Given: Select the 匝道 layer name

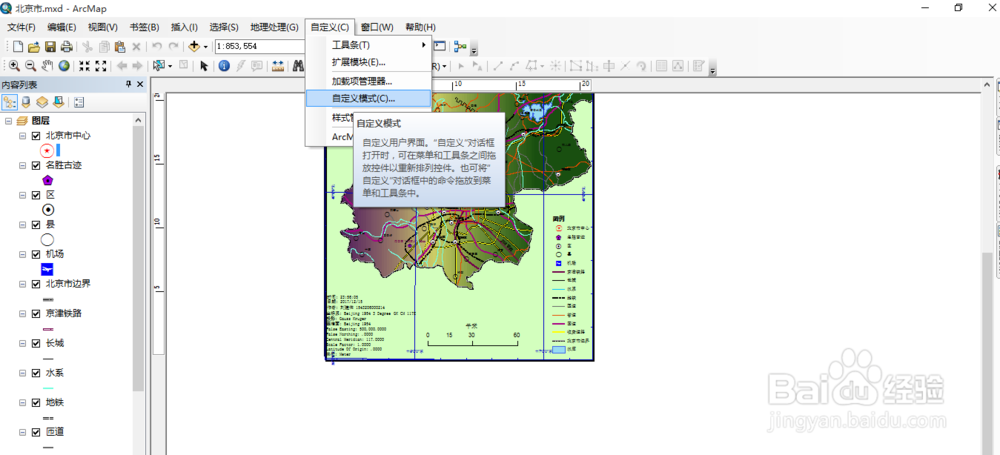Looking at the screenshot, I should (55, 432).
